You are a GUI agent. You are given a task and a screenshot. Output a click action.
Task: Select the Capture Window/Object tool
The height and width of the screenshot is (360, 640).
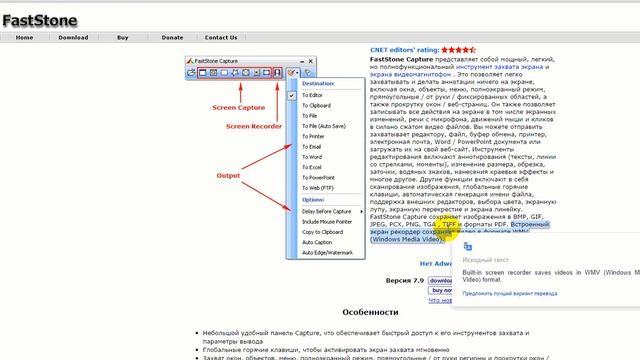pyautogui.click(x=213, y=73)
